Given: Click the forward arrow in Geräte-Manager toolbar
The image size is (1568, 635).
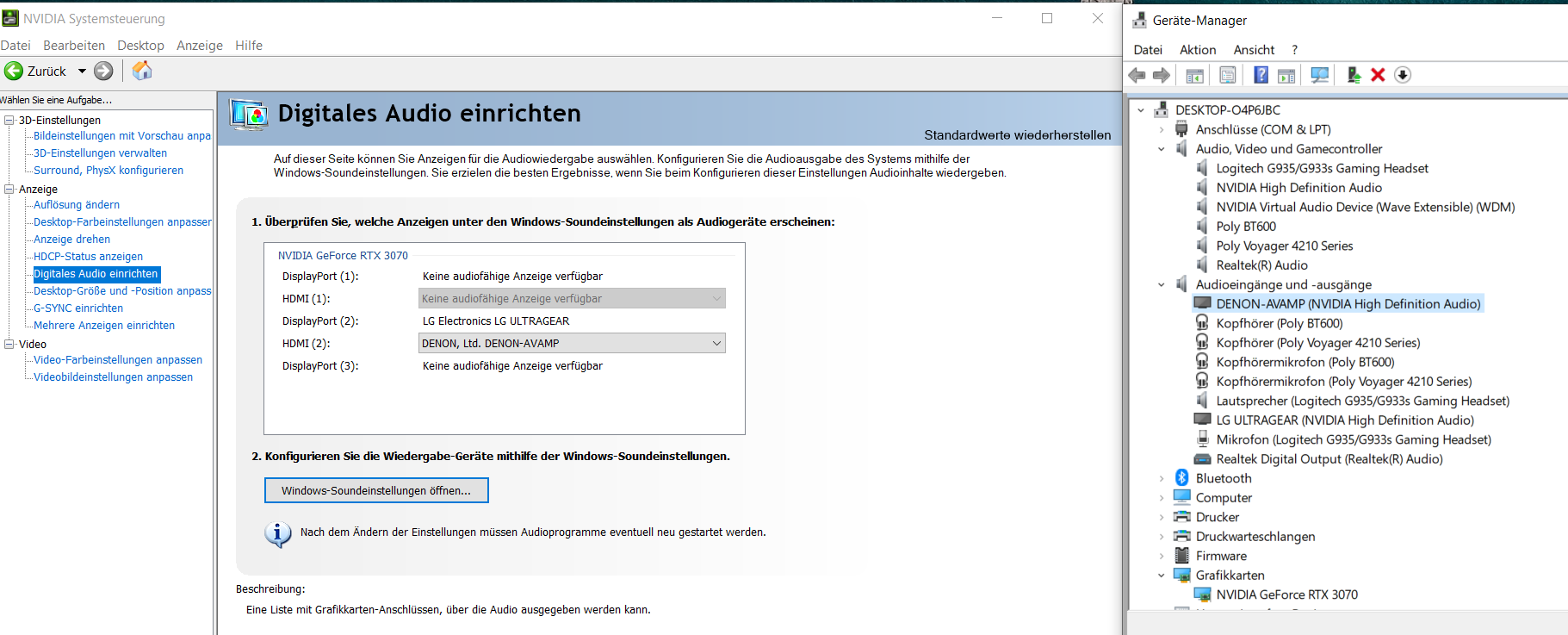Looking at the screenshot, I should [1162, 75].
